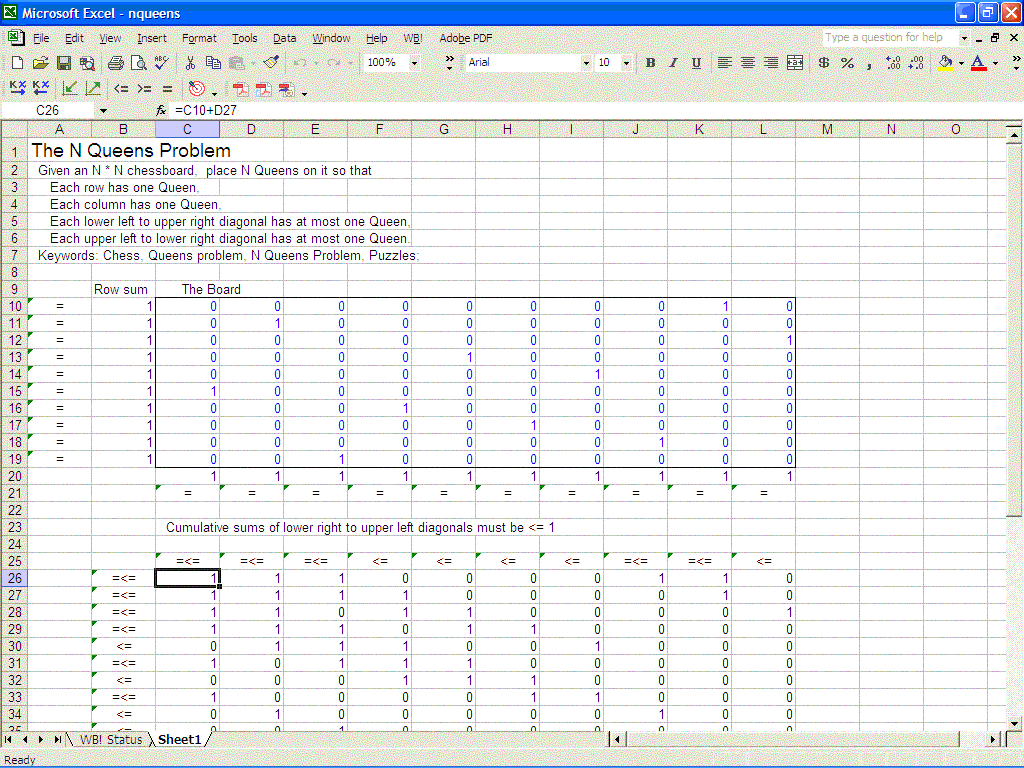This screenshot has width=1024, height=768.
Task: Copy the selection using the Copy icon
Action: tap(213, 63)
